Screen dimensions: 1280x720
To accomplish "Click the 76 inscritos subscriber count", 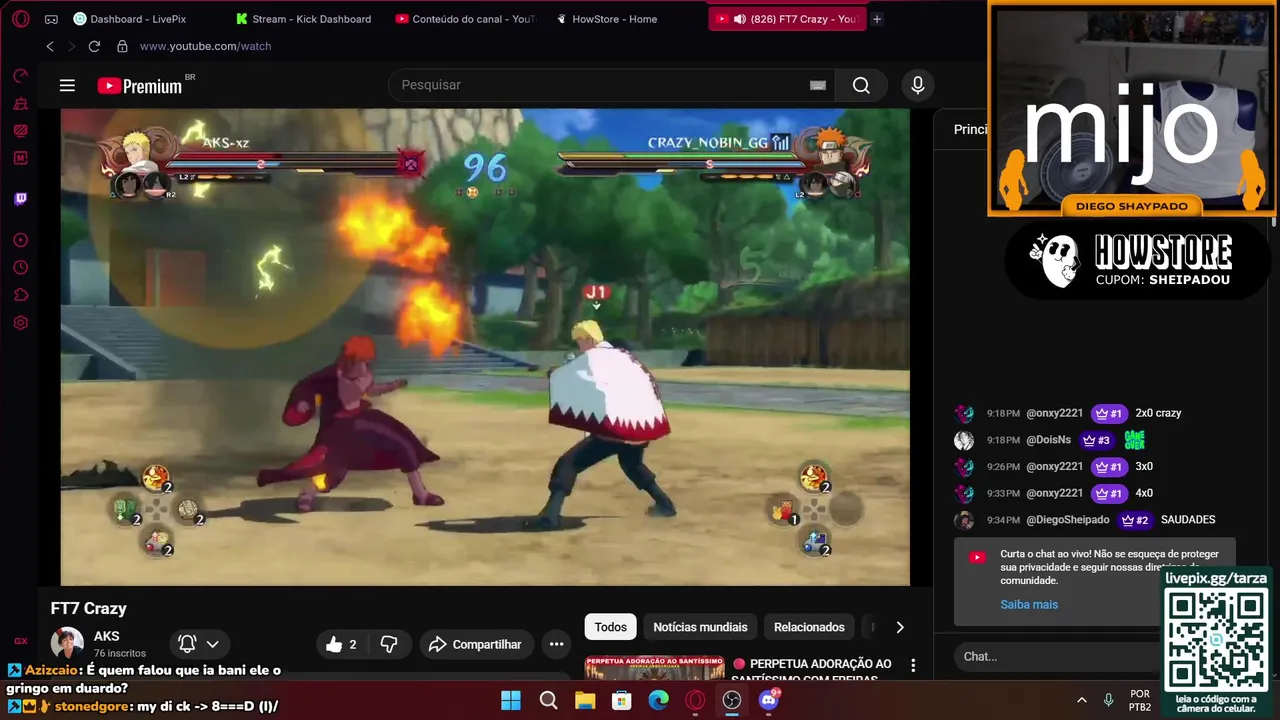I will 120,653.
